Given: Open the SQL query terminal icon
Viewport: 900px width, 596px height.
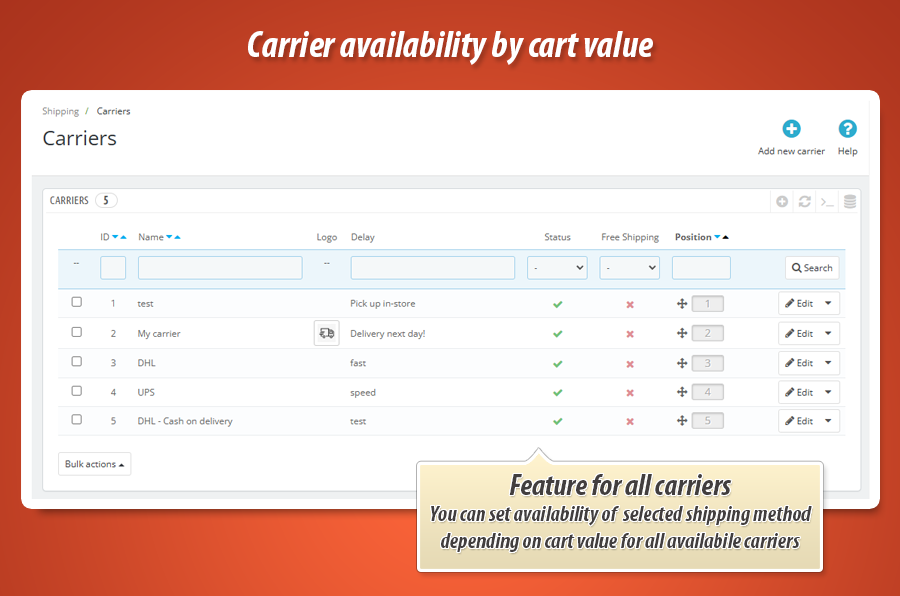Looking at the screenshot, I should click(x=827, y=202).
